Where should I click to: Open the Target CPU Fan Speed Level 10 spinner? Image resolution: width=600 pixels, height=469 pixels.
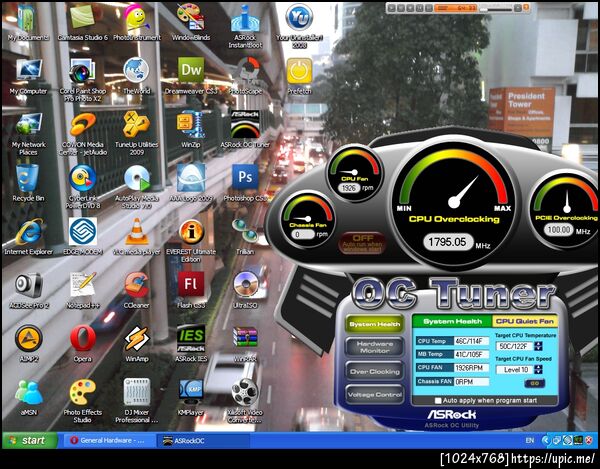coord(538,370)
